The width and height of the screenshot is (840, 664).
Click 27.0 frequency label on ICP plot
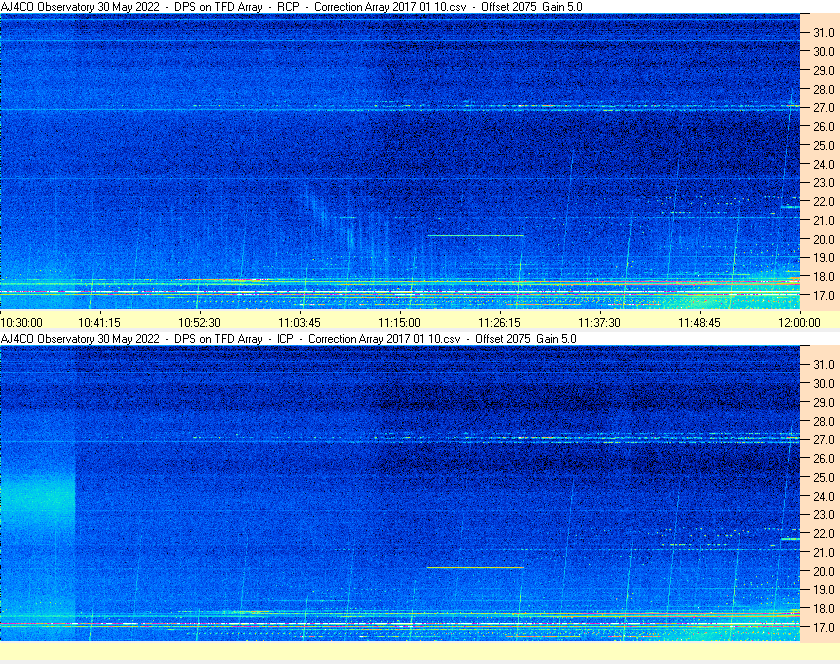point(824,439)
